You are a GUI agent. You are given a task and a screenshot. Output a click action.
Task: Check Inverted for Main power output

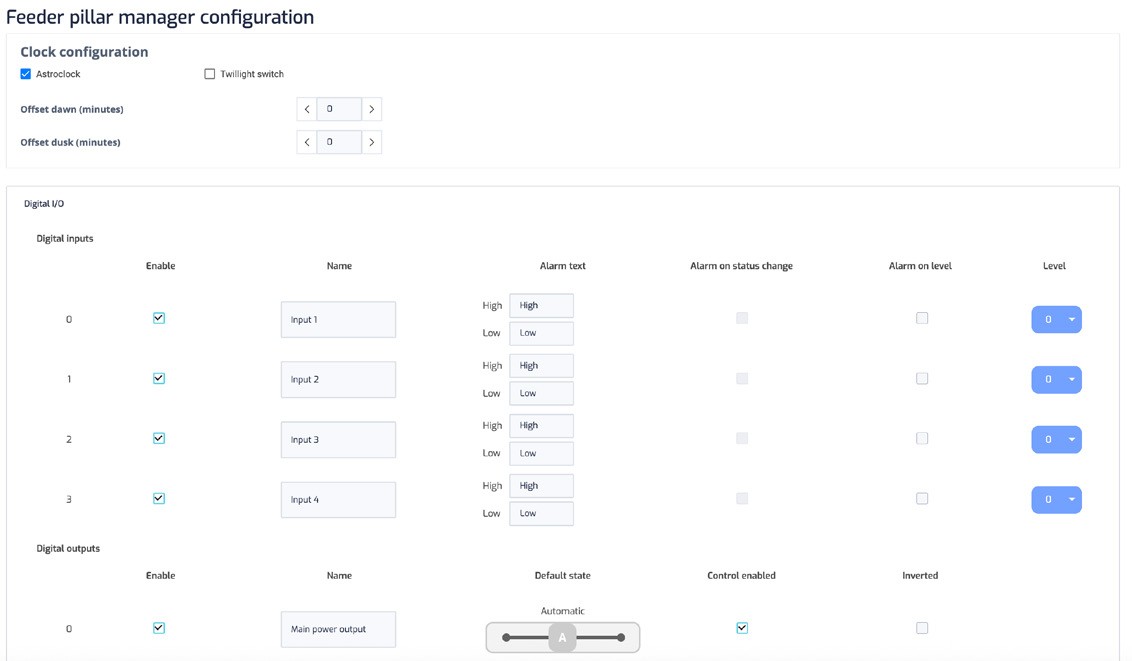click(x=922, y=628)
